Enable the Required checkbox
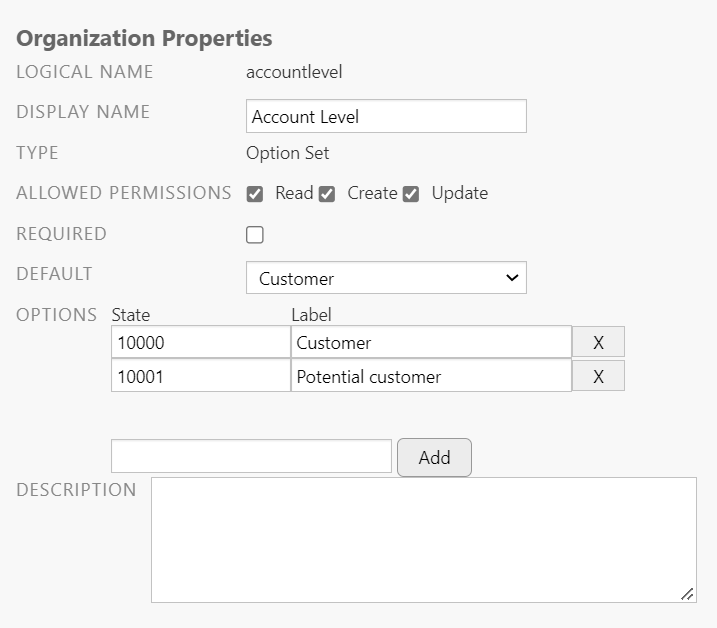This screenshot has width=717, height=628. [x=255, y=235]
